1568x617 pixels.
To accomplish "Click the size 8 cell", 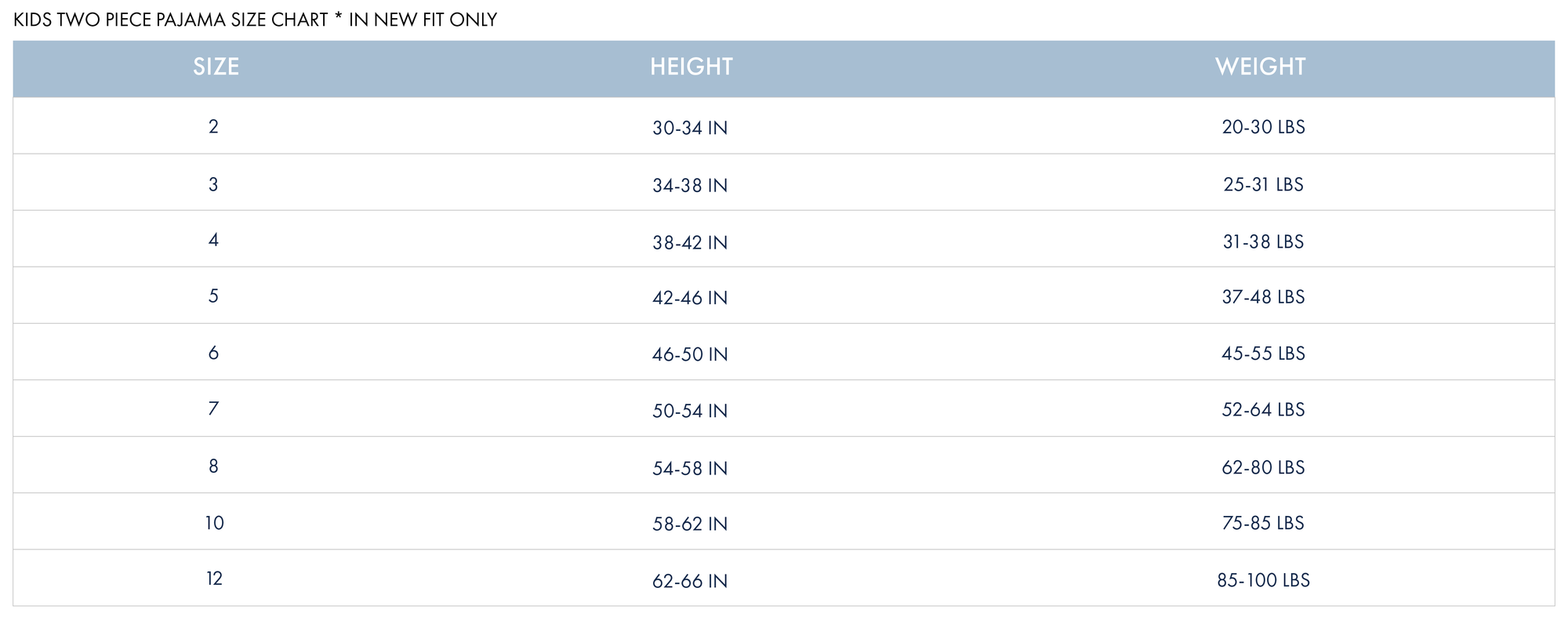I will point(213,466).
